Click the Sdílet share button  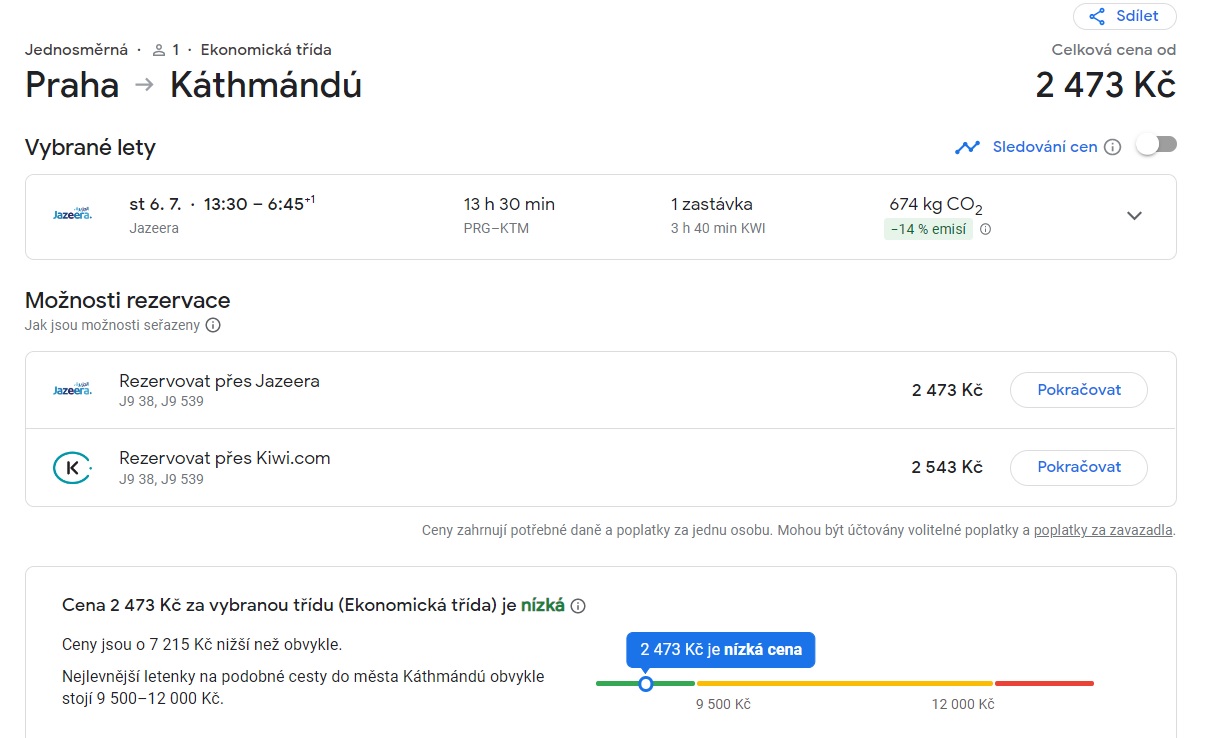coord(1125,16)
